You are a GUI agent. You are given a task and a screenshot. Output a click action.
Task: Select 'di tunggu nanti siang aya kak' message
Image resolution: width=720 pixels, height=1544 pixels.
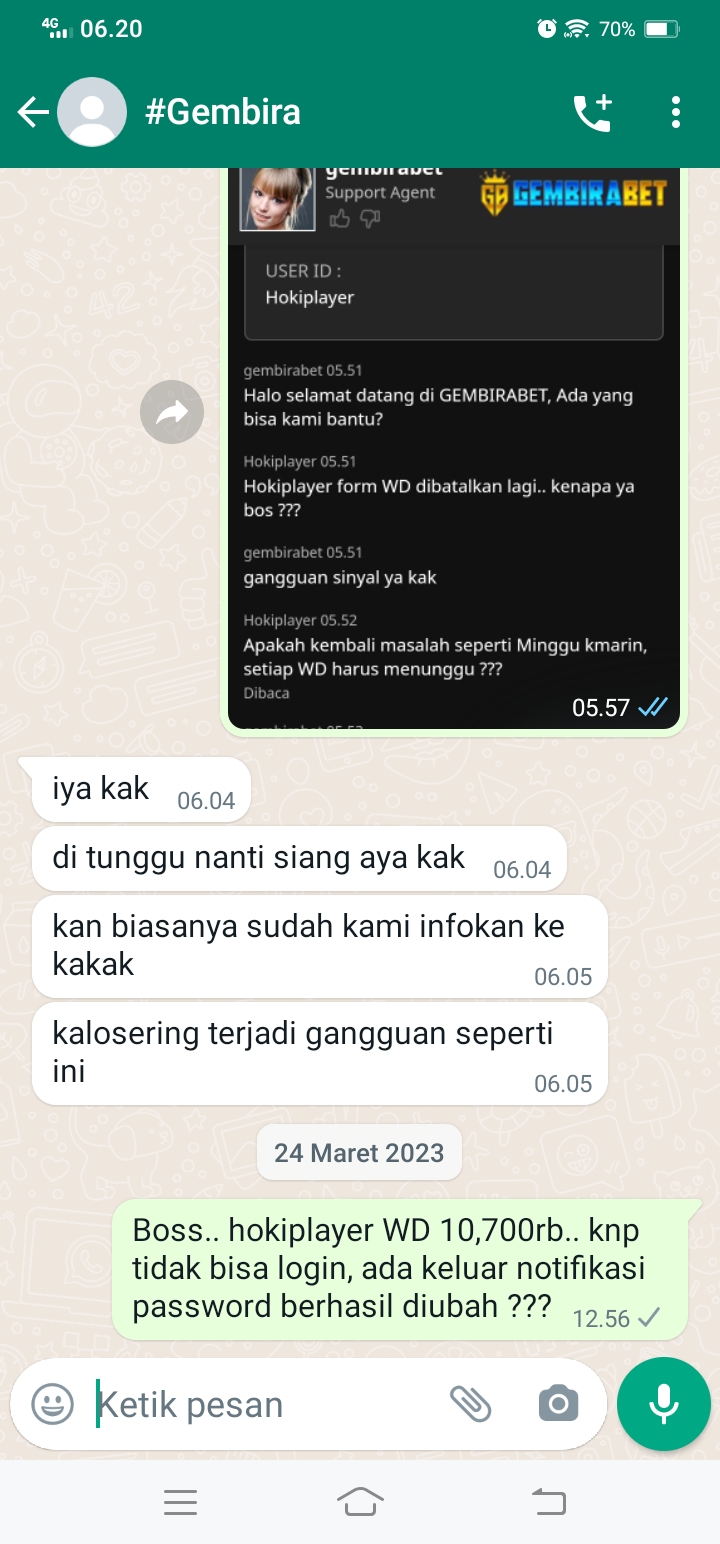[299, 859]
